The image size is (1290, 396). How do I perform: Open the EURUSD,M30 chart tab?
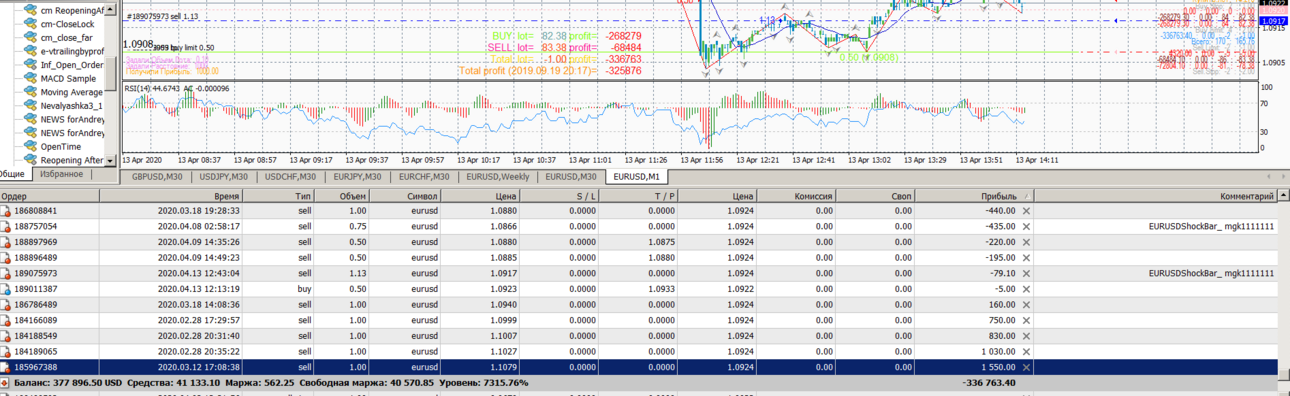[x=570, y=177]
